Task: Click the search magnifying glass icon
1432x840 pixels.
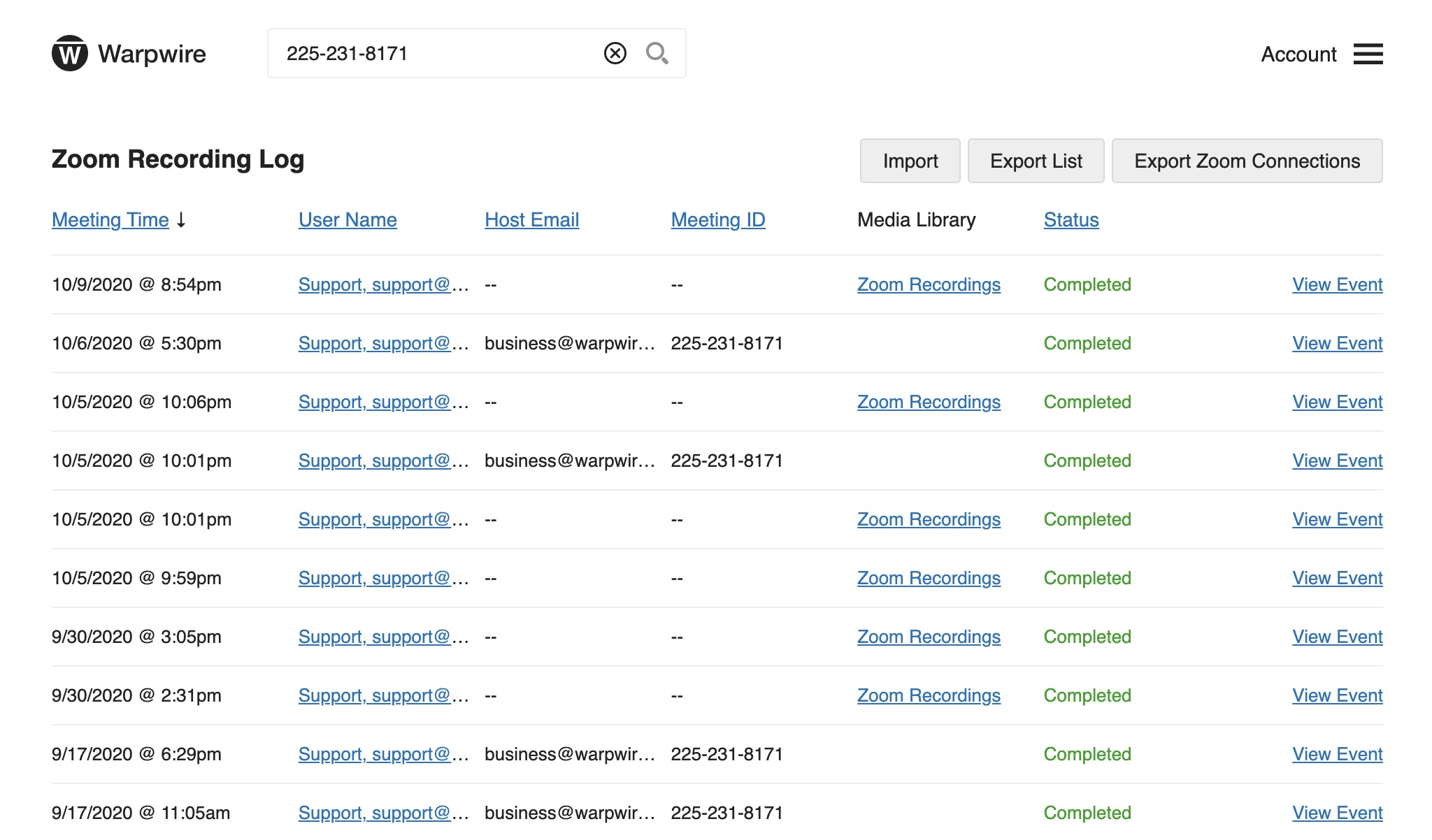Action: (656, 53)
